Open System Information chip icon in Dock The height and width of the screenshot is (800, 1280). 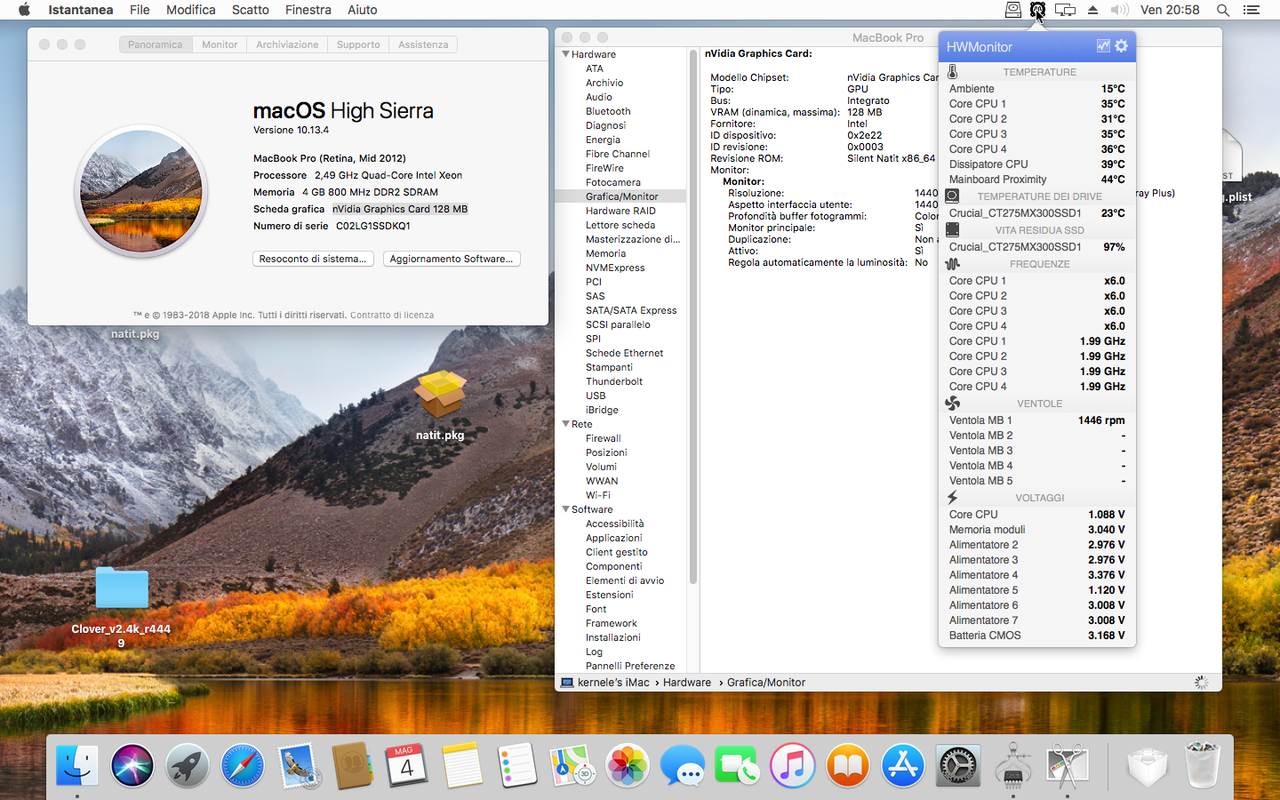coord(1013,766)
